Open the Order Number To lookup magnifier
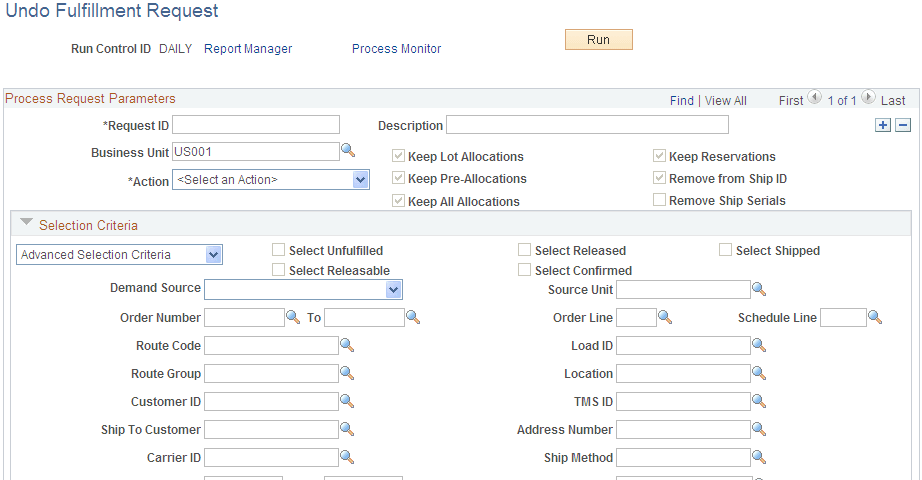 [413, 317]
